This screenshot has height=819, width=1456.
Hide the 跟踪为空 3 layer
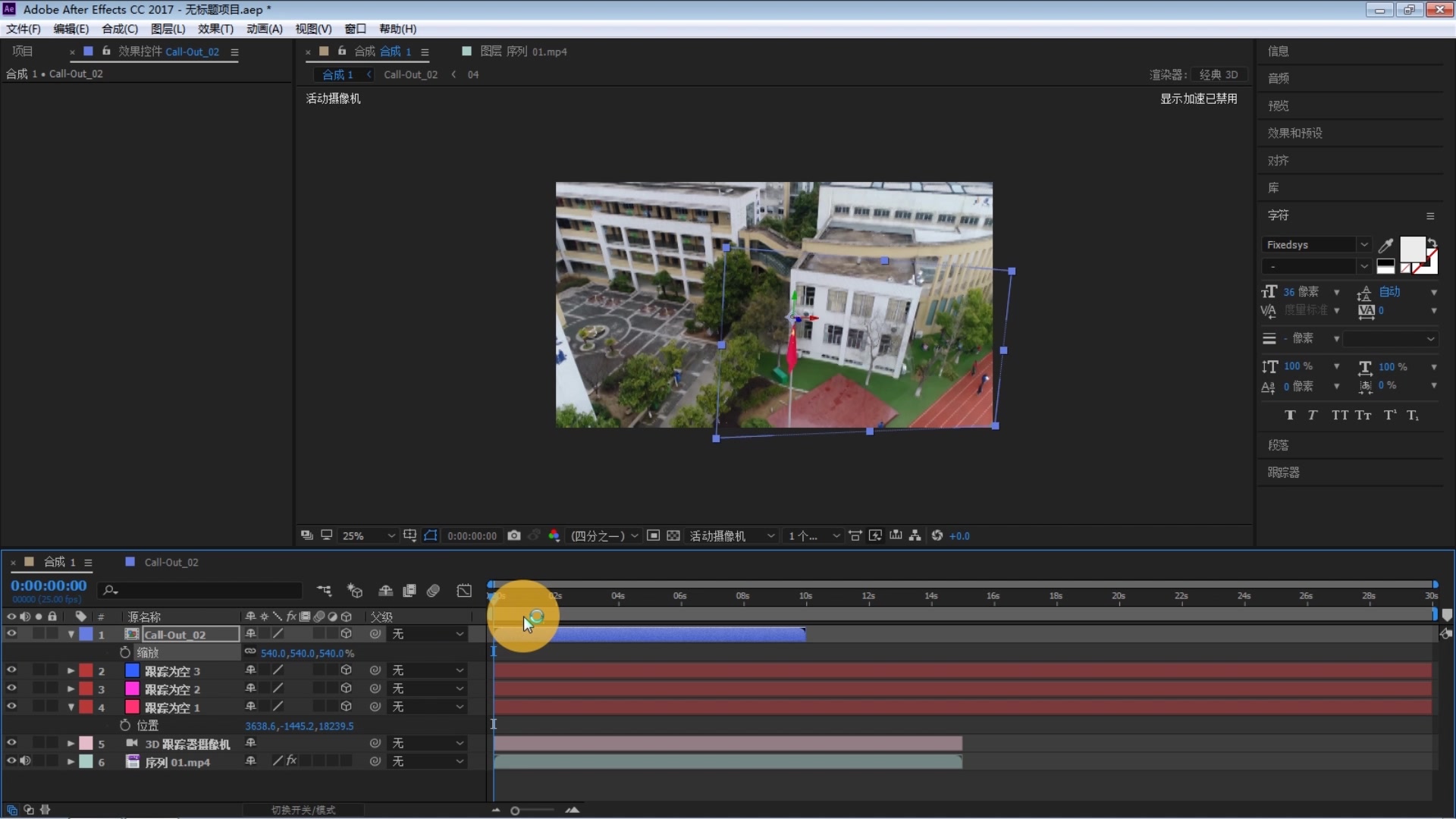pos(11,670)
